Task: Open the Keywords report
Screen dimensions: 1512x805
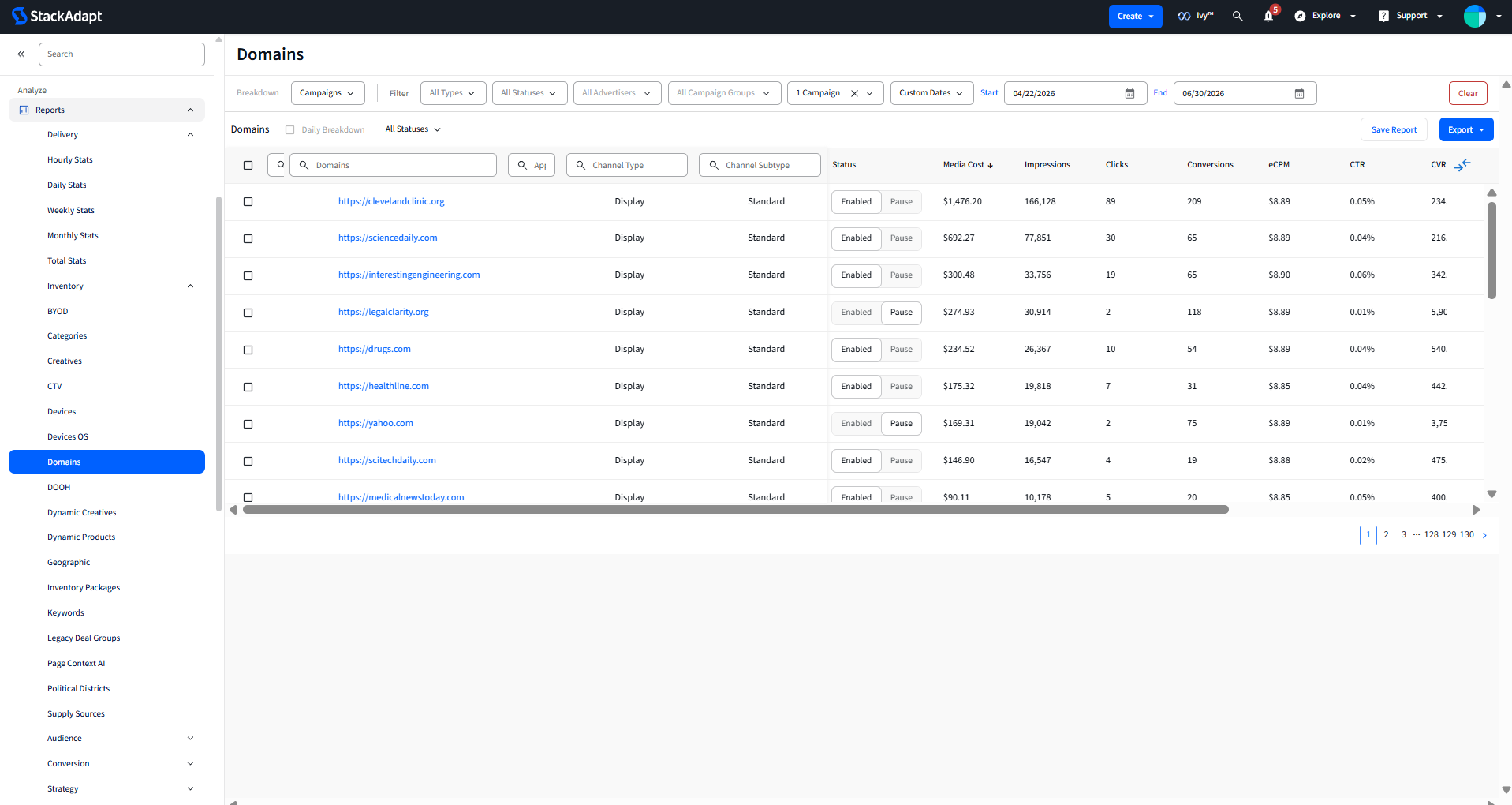Action: click(x=65, y=613)
